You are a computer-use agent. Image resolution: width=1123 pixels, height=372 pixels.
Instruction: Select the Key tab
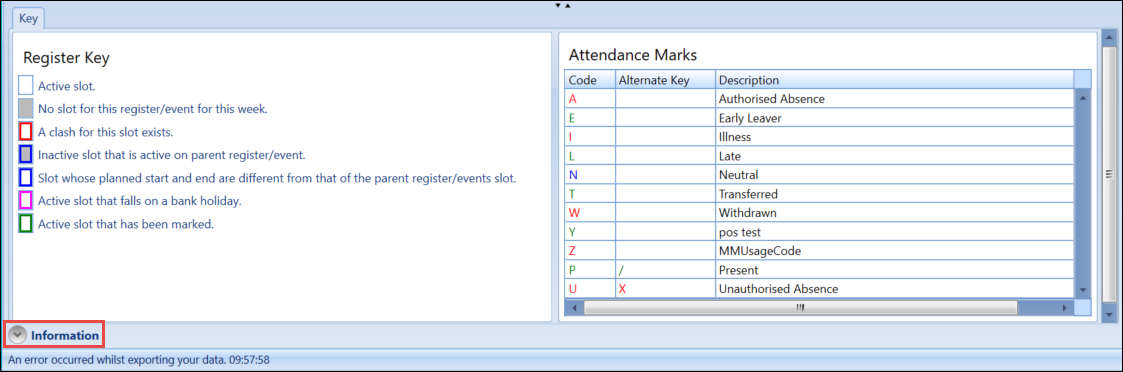click(x=29, y=19)
